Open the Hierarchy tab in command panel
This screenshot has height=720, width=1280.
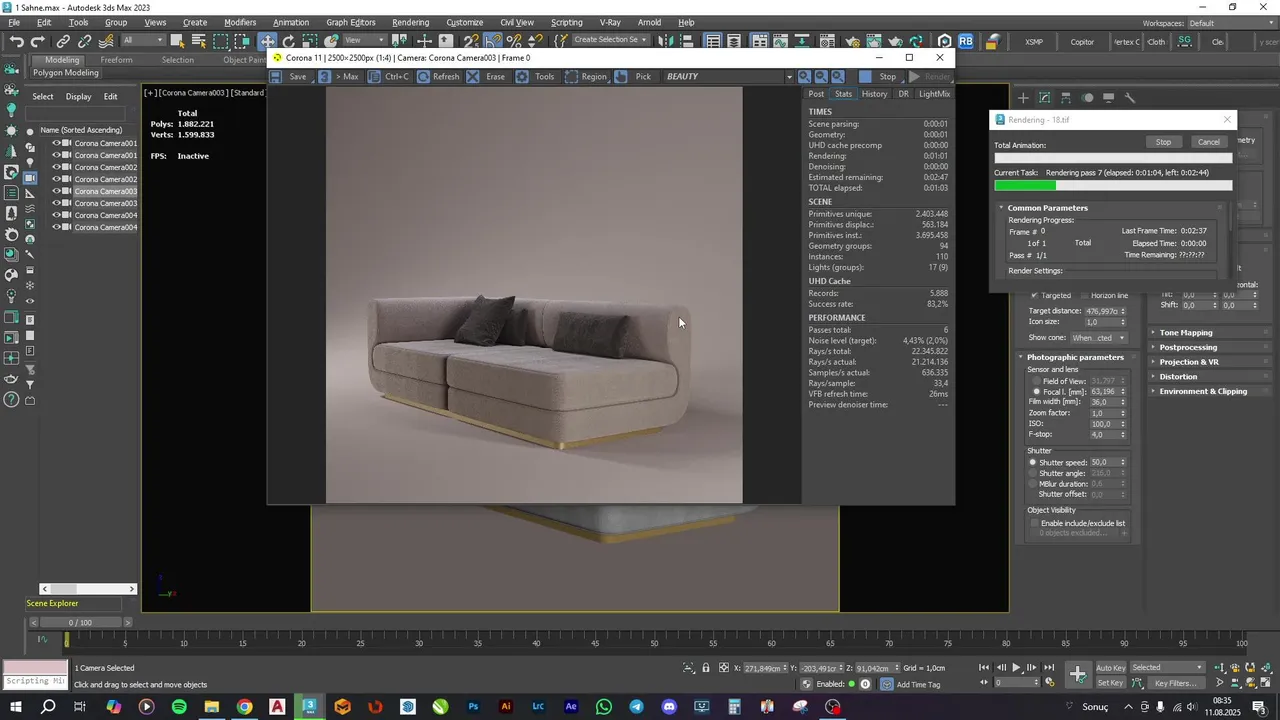1066,98
